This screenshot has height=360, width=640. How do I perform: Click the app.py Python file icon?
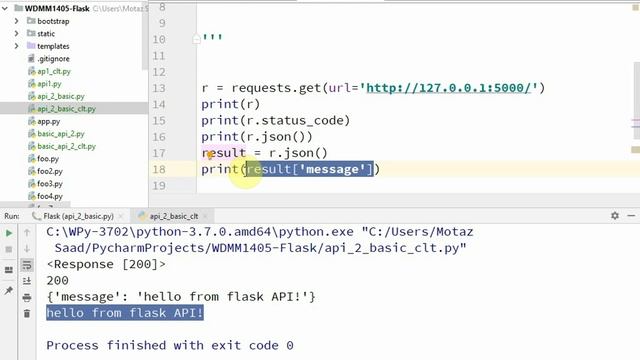pos(31,121)
